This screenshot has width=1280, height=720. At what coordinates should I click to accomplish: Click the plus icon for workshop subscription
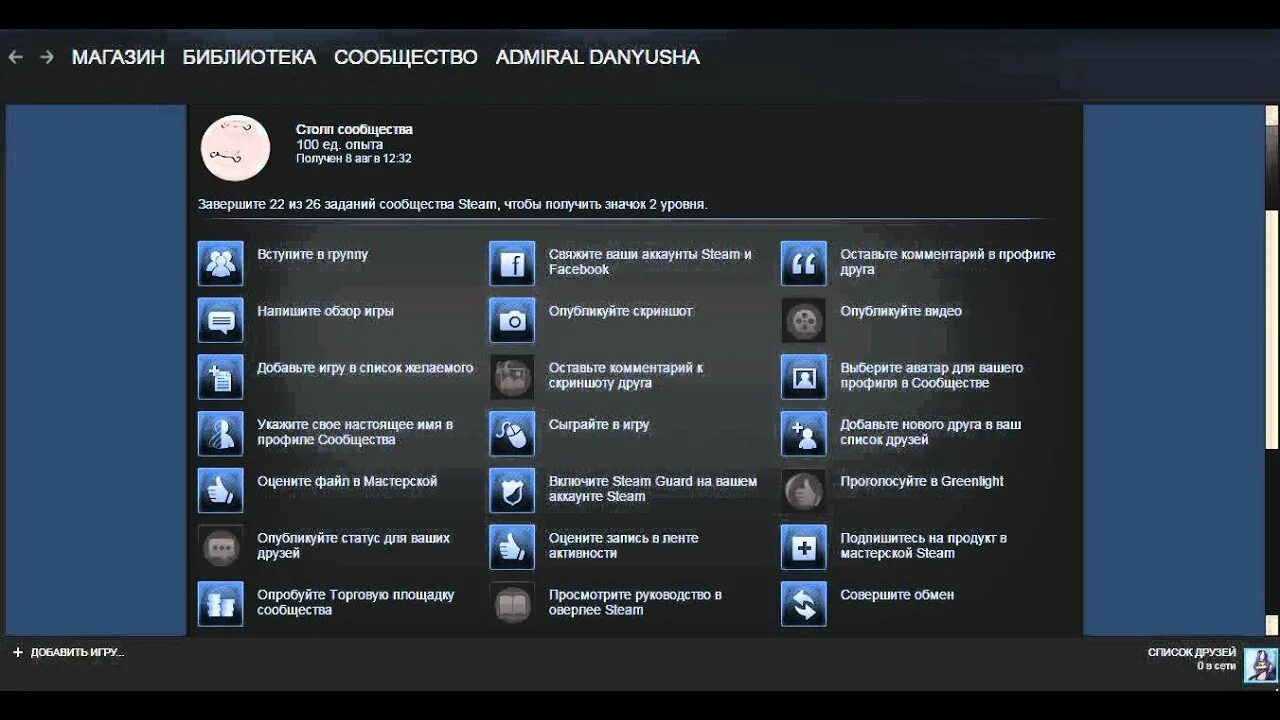click(804, 548)
